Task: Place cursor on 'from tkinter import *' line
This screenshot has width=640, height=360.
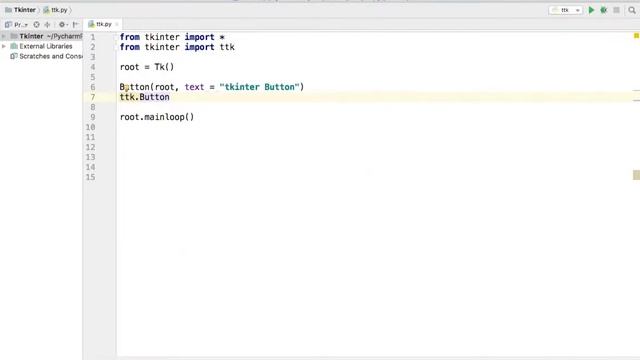Action: click(172, 37)
